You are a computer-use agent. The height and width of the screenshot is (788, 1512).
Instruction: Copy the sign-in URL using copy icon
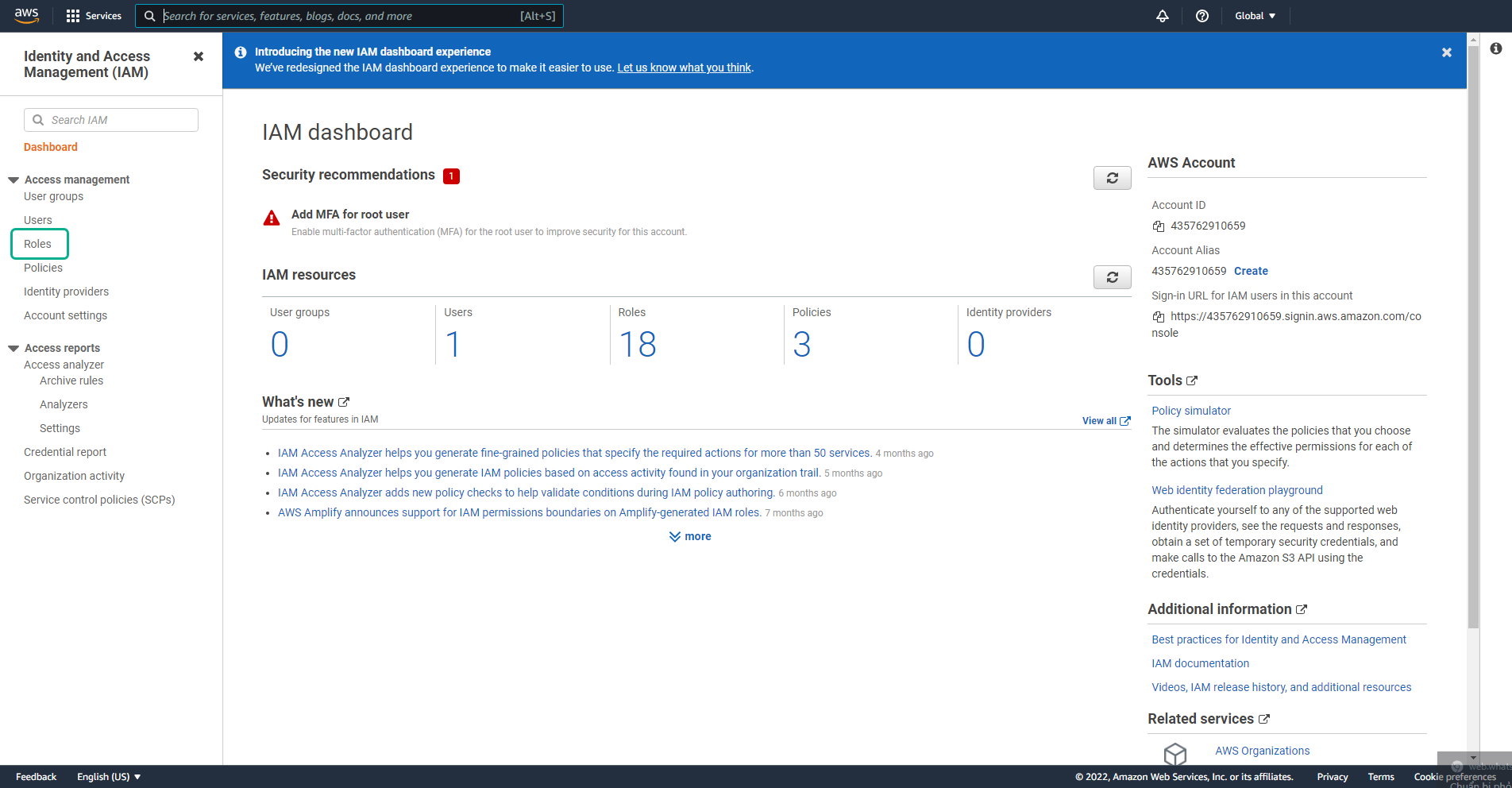(1158, 316)
